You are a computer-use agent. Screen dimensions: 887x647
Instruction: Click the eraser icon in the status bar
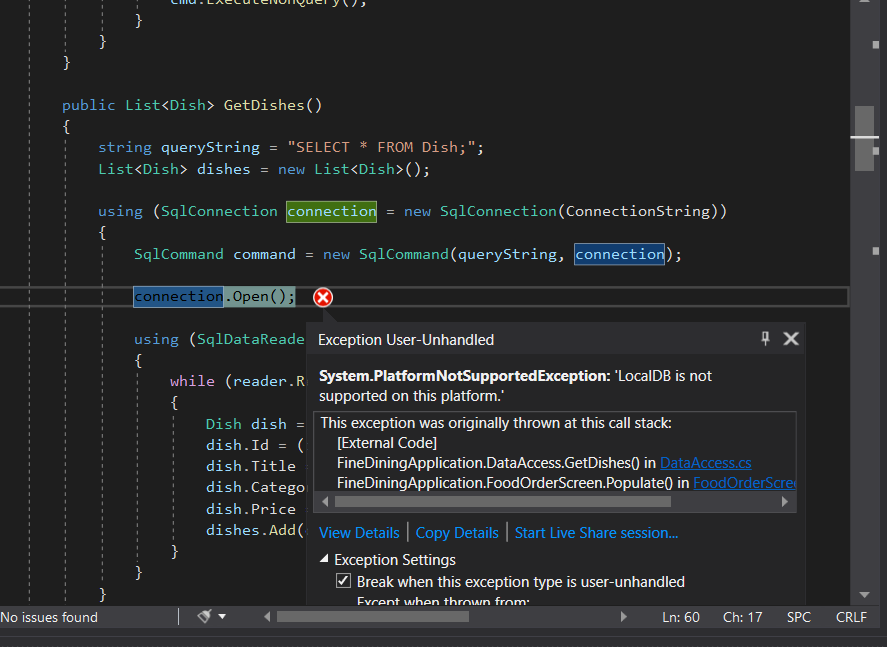(203, 617)
